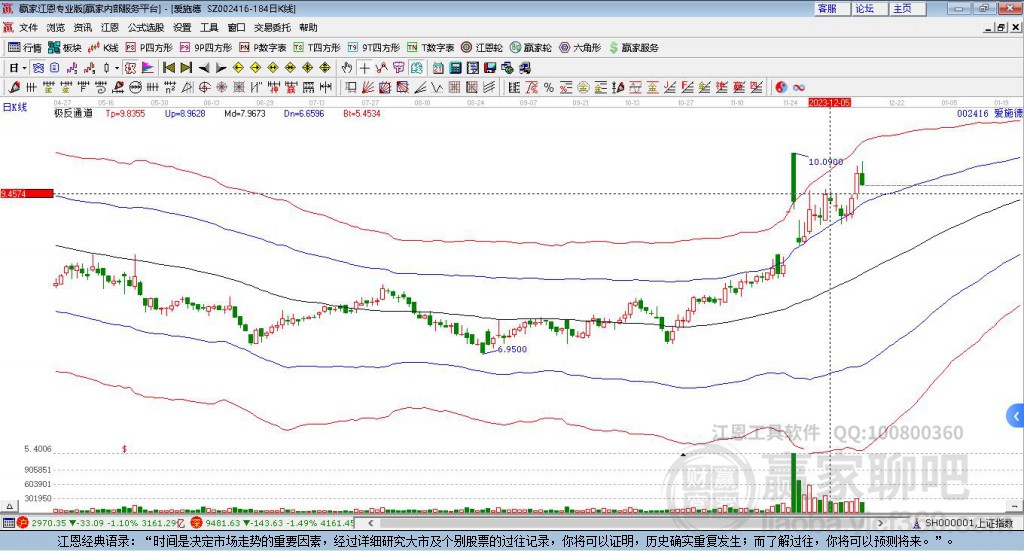Open the 板块 sector view

tap(65, 48)
